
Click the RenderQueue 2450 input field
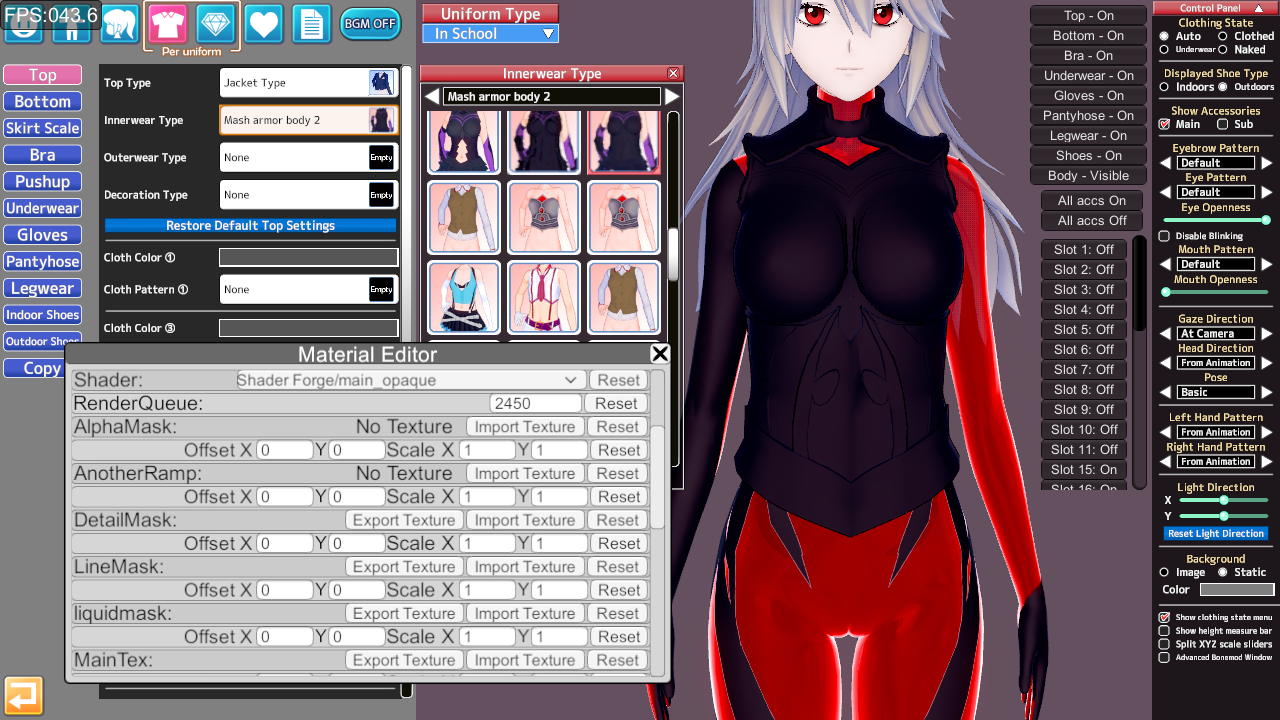click(x=536, y=403)
